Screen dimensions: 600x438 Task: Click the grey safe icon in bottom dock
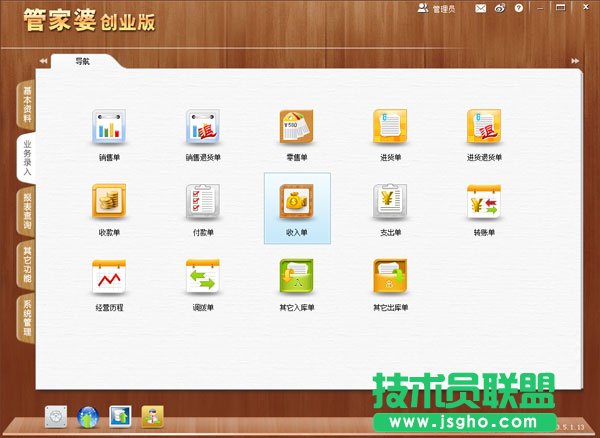pos(56,417)
